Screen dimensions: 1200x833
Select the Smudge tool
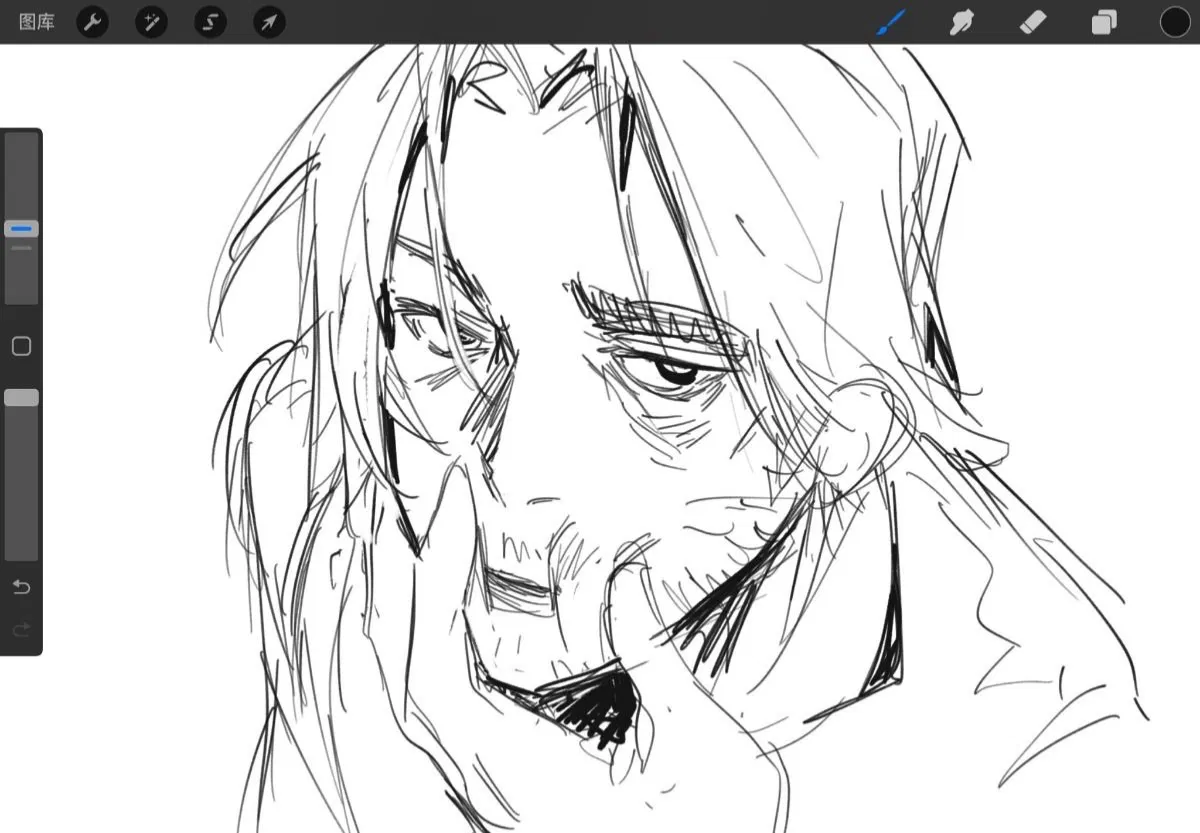pyautogui.click(x=962, y=22)
